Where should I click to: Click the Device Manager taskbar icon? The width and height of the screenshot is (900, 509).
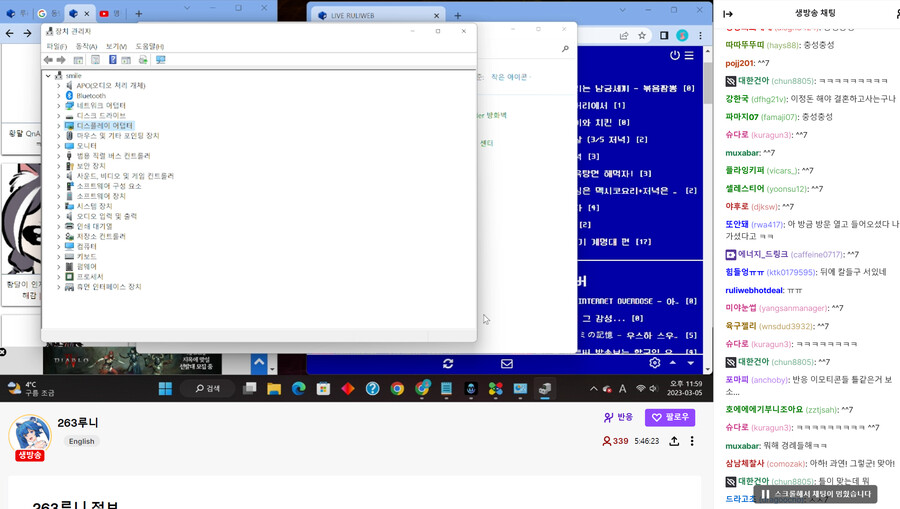tap(545, 389)
